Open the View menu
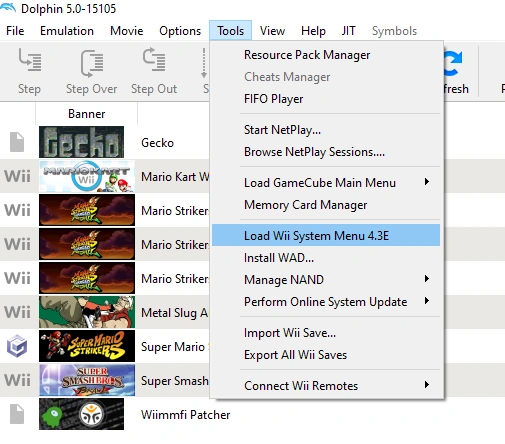The image size is (505, 444). [272, 31]
